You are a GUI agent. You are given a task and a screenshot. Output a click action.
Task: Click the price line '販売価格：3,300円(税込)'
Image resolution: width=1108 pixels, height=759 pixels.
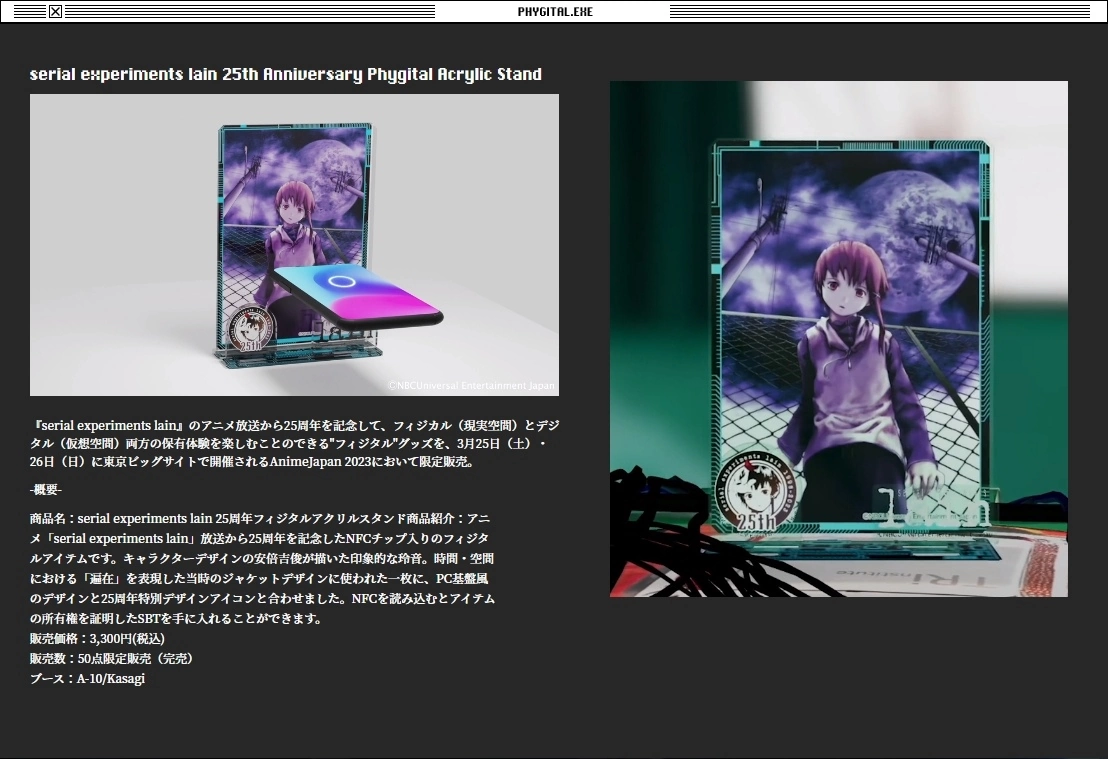point(98,638)
